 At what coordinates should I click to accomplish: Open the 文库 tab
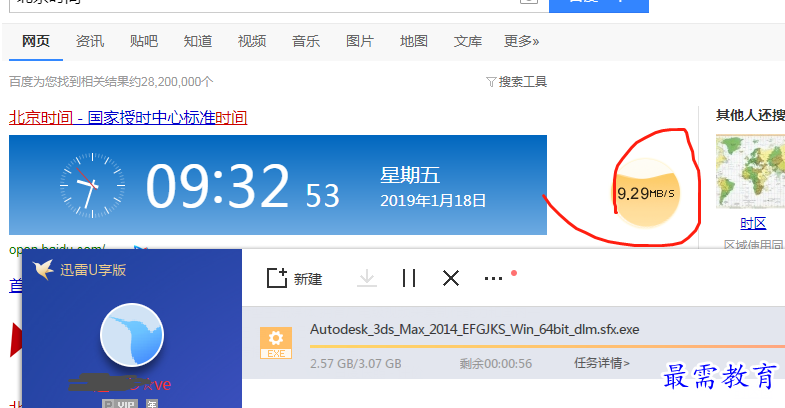[468, 41]
